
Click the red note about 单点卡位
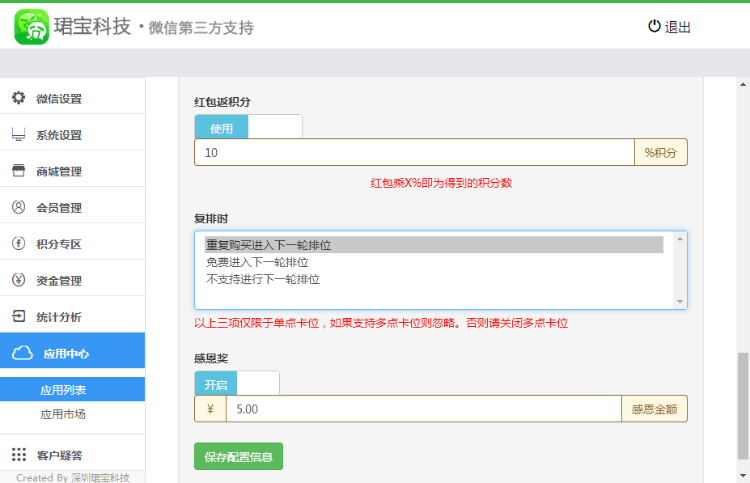coord(381,323)
